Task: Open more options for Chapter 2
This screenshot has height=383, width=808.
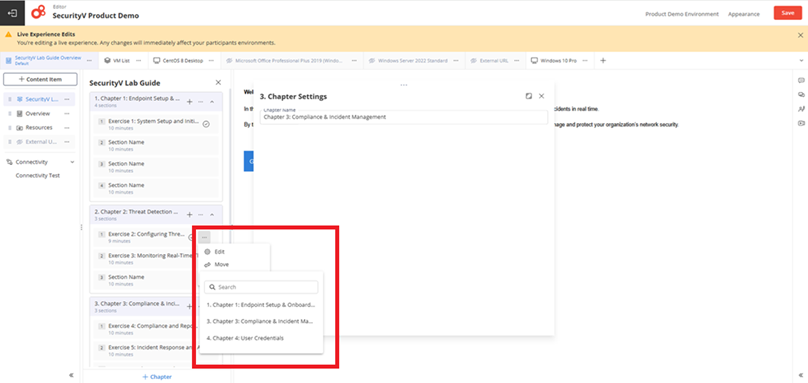Action: coord(200,214)
